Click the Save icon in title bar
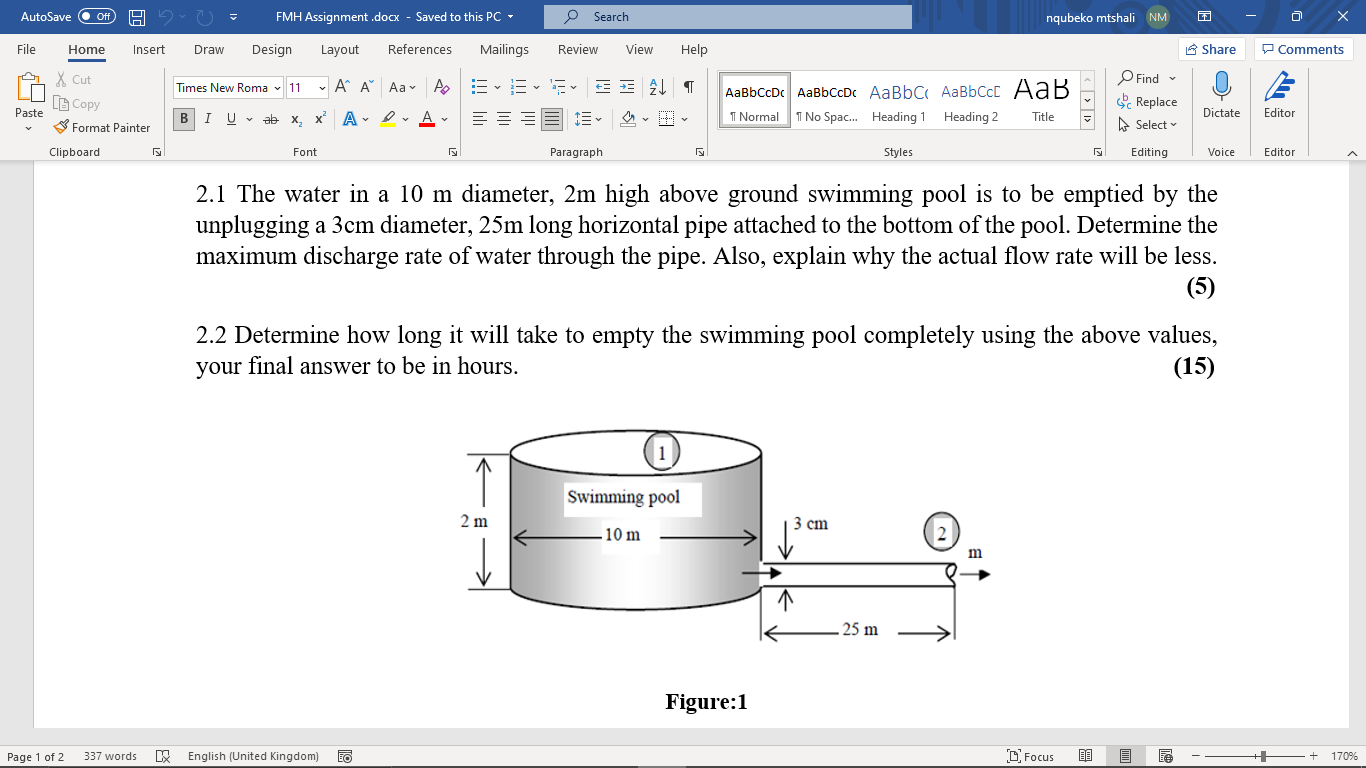 point(137,17)
